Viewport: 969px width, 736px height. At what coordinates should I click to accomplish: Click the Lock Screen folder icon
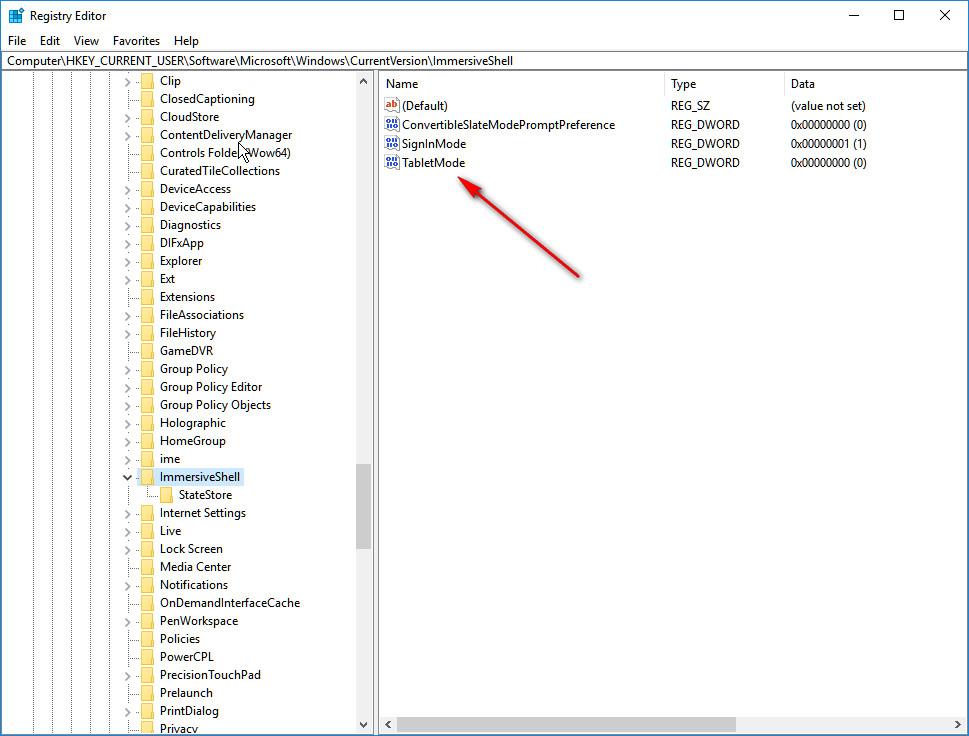(147, 549)
